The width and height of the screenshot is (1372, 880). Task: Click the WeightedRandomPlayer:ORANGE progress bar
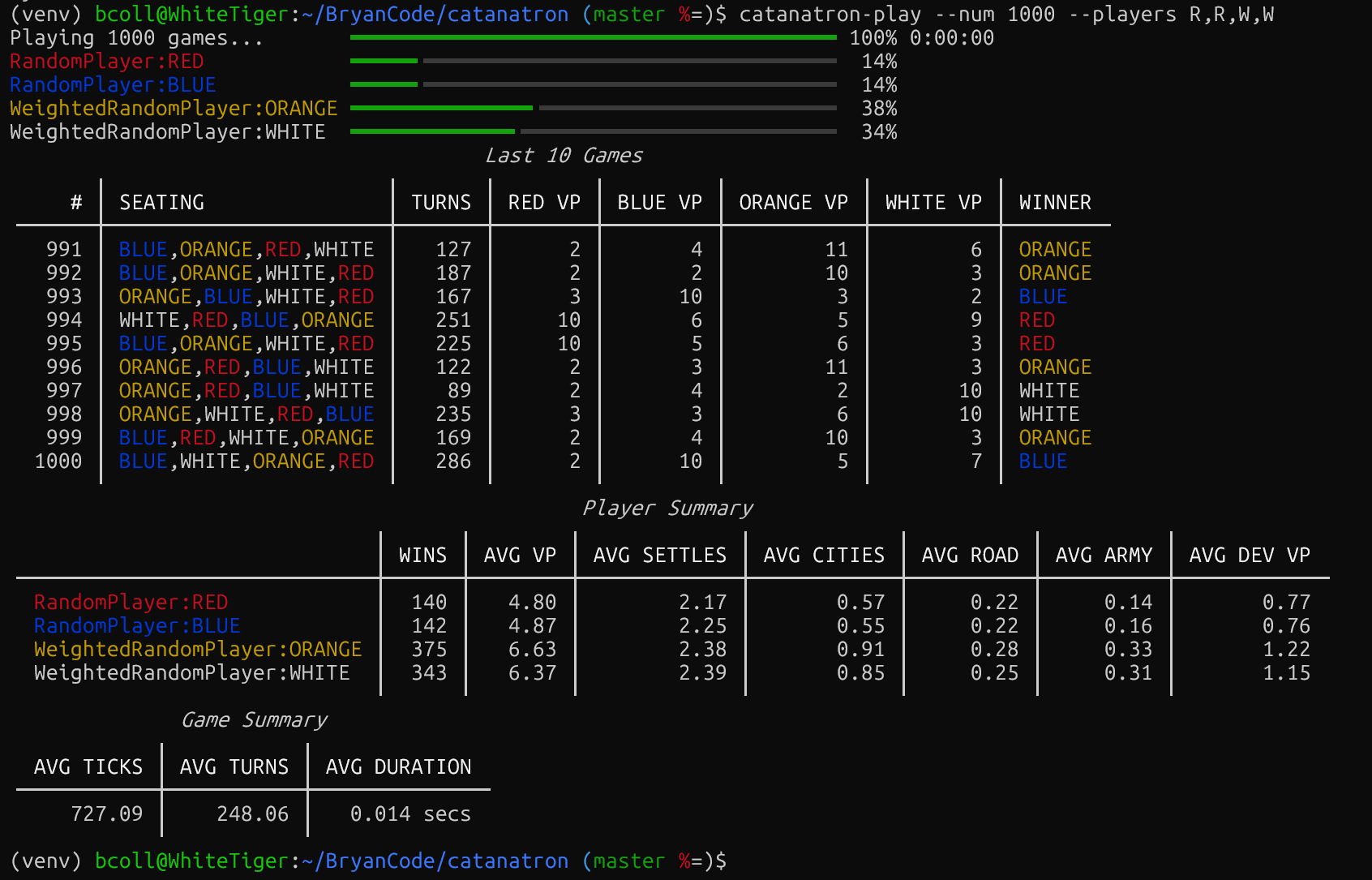point(593,108)
